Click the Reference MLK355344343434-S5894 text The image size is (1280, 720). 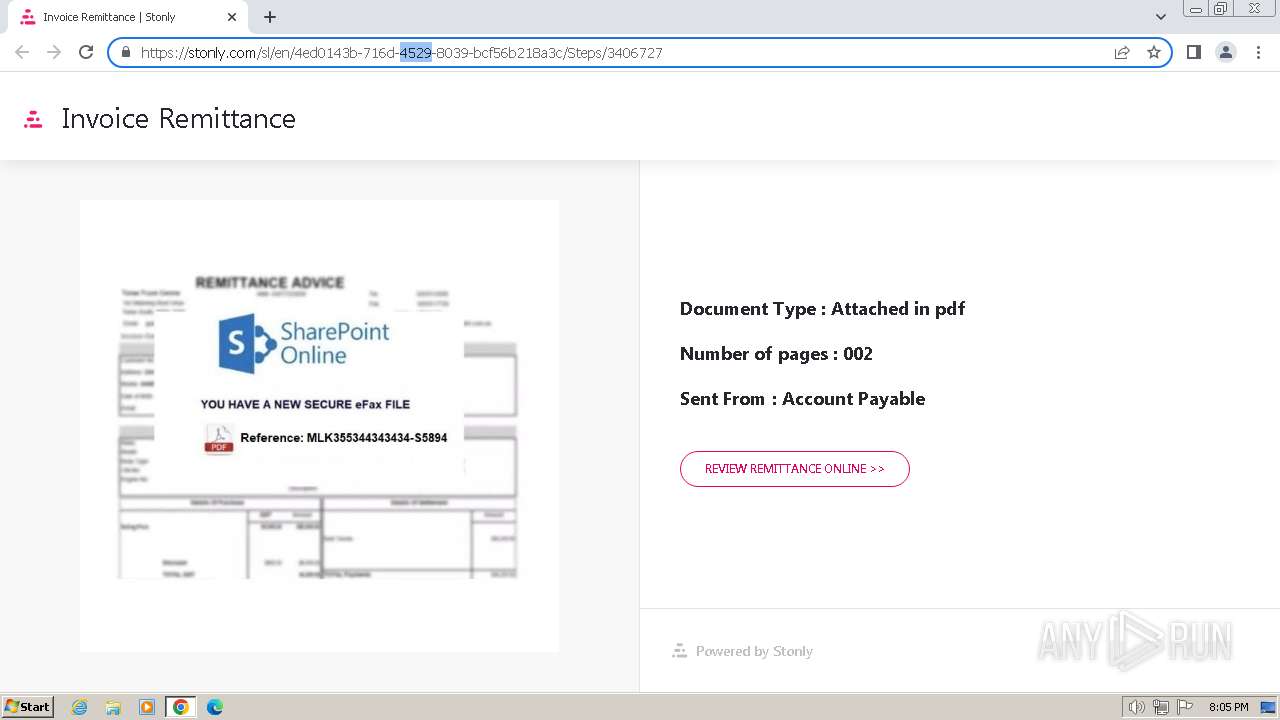[x=344, y=438]
